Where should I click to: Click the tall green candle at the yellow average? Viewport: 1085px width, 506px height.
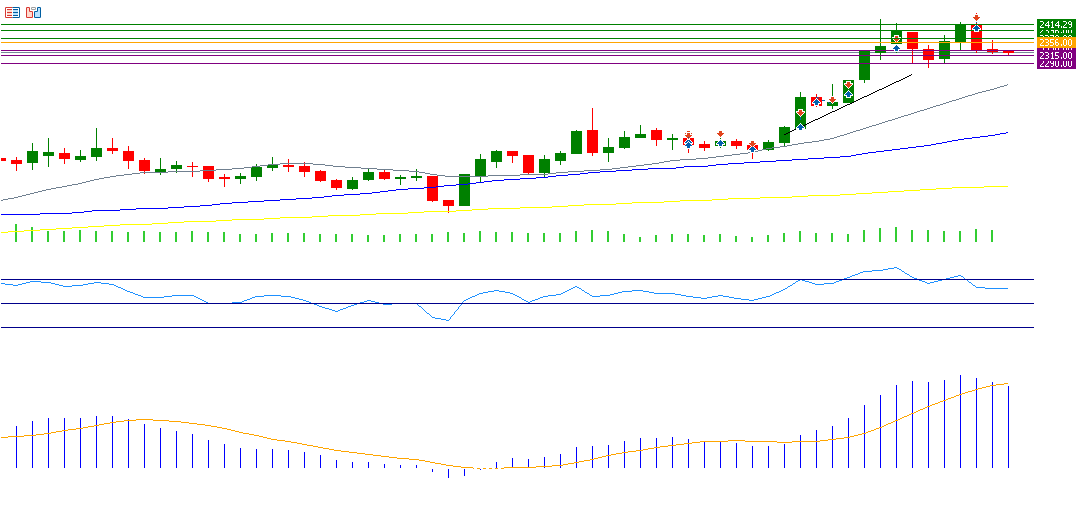point(464,190)
